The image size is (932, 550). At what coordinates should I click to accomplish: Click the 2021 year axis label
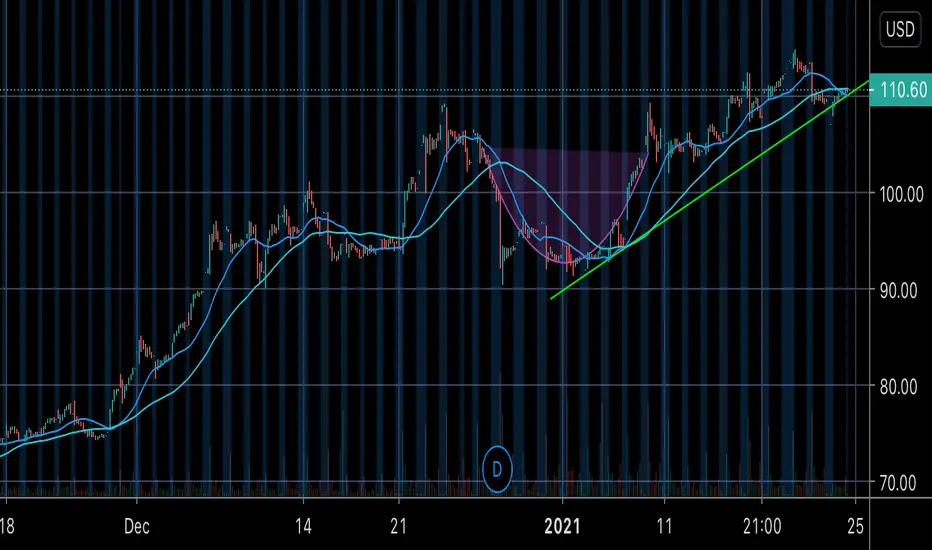[562, 526]
